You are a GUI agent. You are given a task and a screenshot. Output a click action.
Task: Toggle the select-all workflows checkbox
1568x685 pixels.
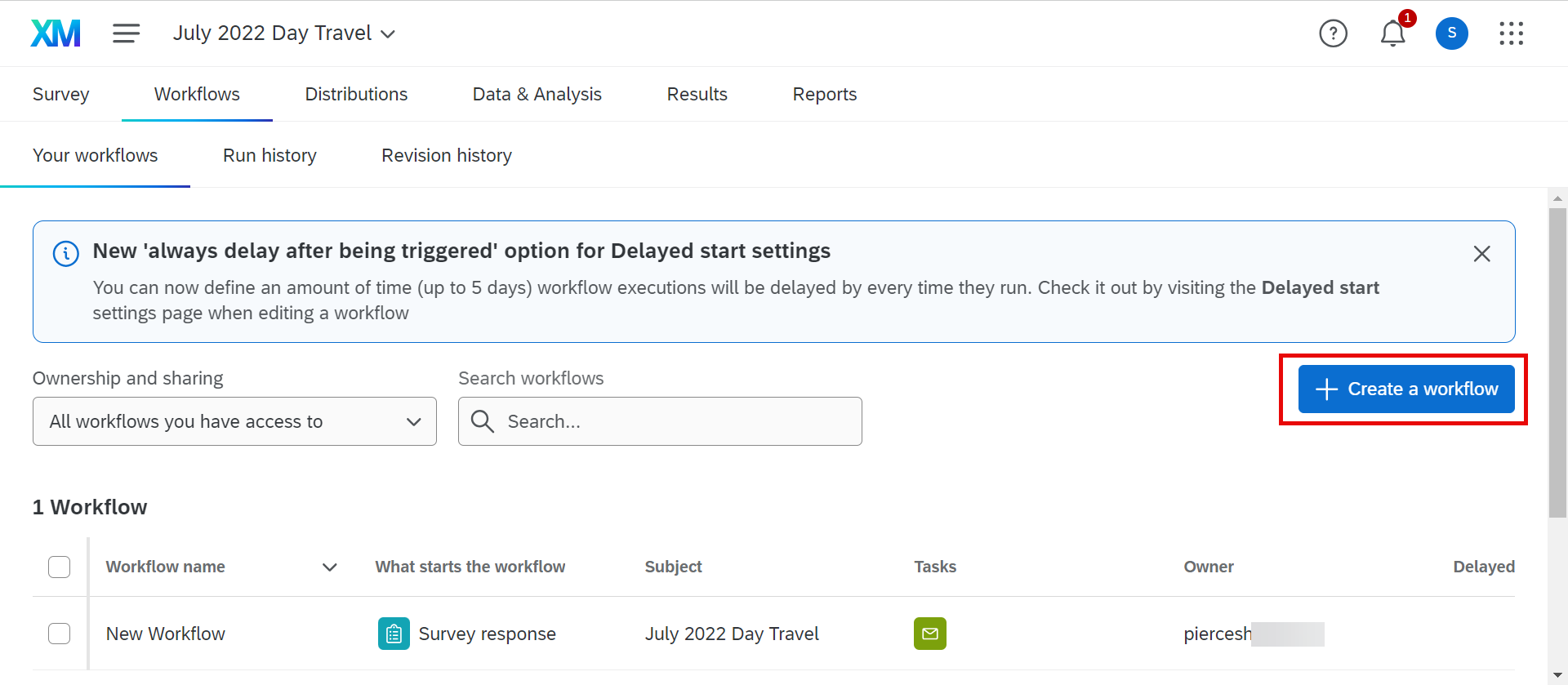pyautogui.click(x=60, y=567)
